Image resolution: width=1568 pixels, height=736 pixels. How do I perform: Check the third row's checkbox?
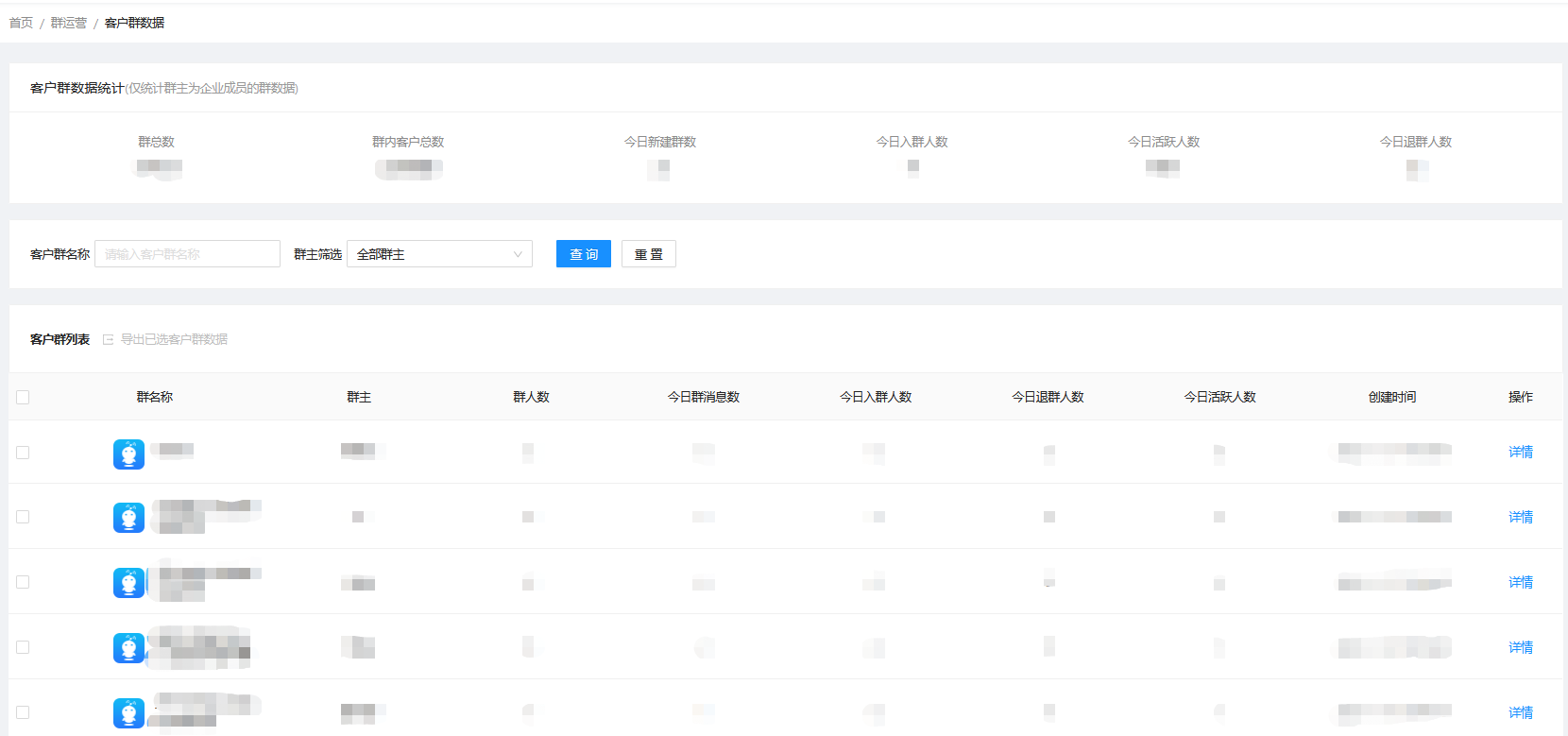tap(23, 582)
